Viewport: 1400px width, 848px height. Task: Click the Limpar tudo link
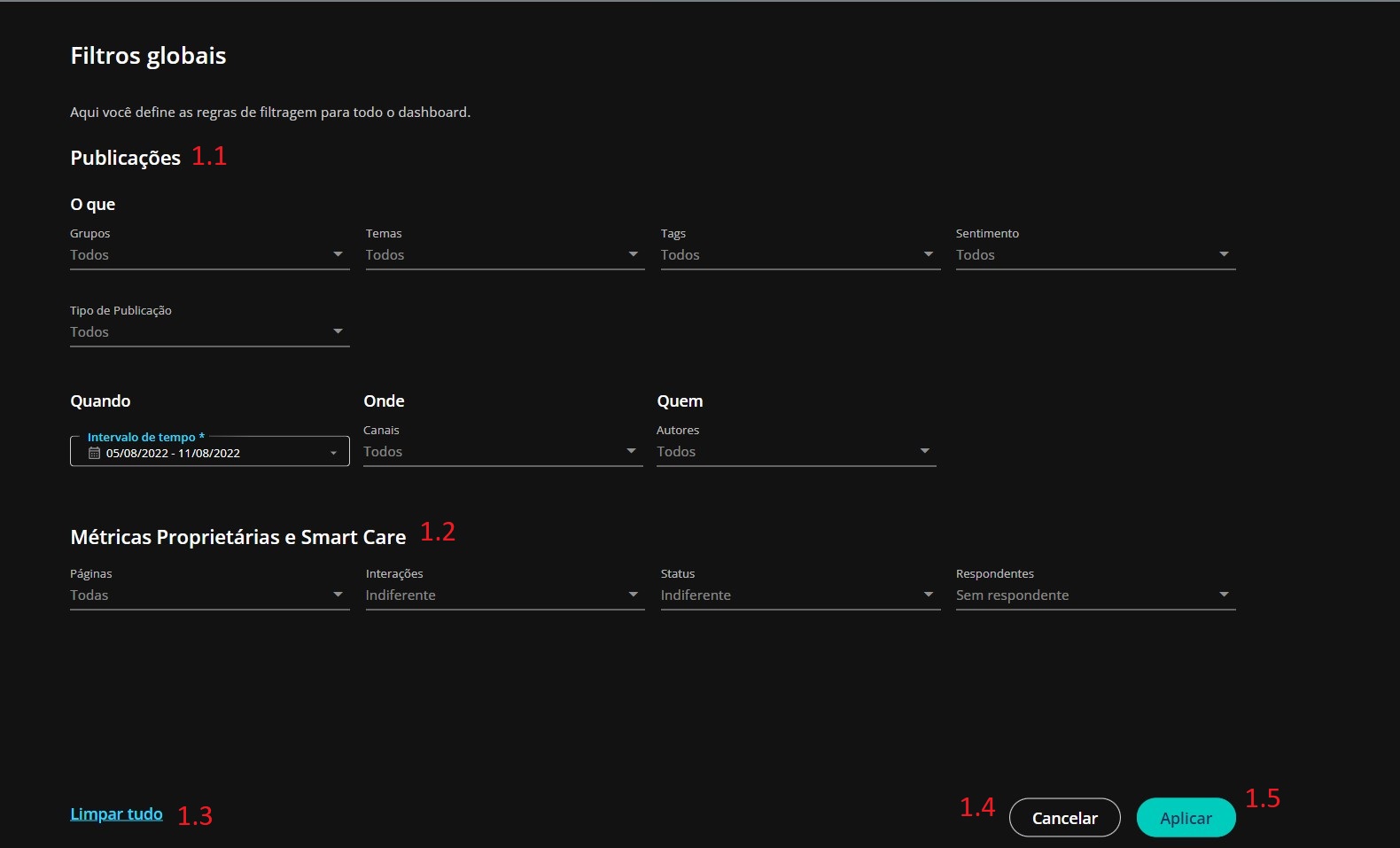(x=116, y=813)
